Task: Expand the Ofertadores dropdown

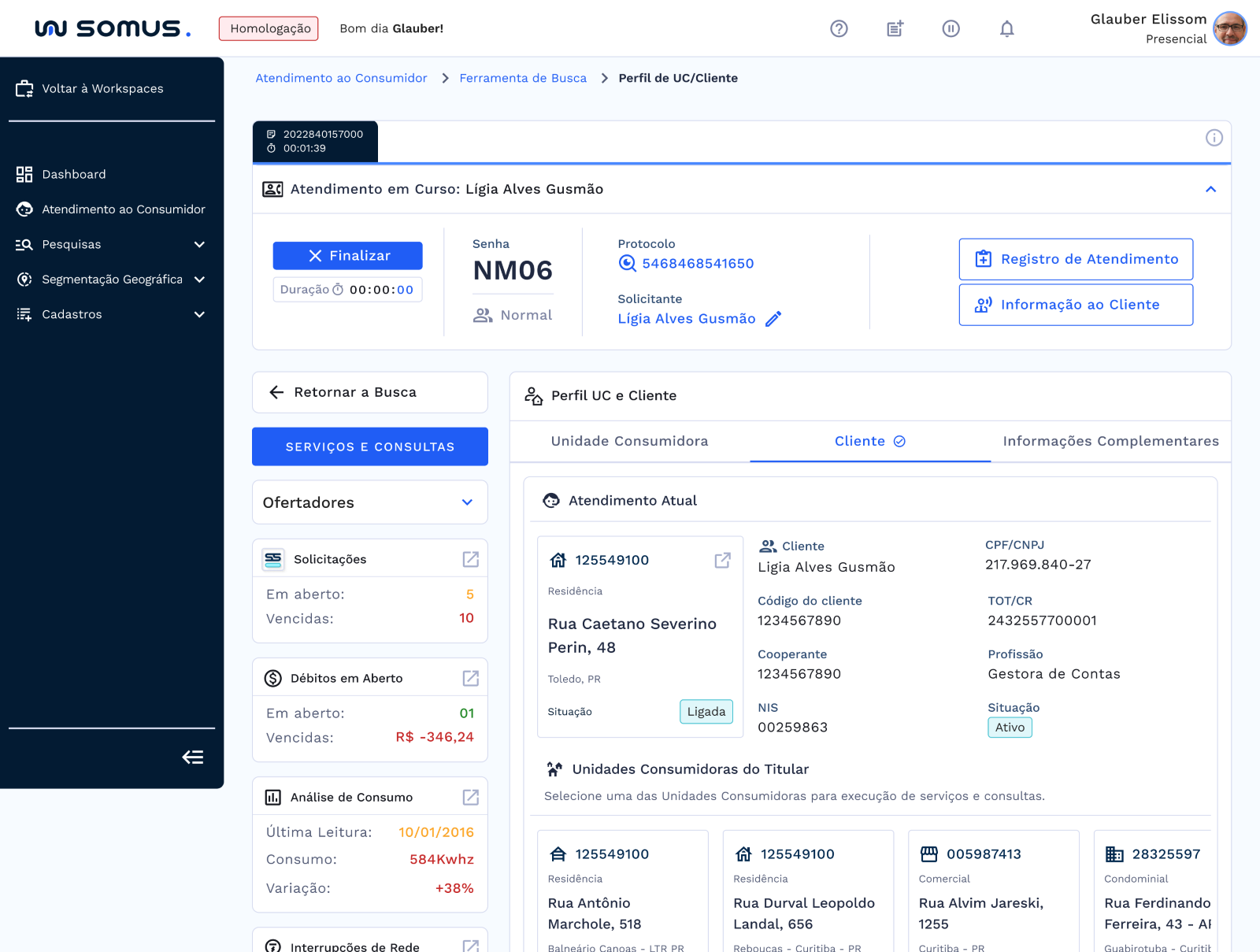Action: pos(467,502)
